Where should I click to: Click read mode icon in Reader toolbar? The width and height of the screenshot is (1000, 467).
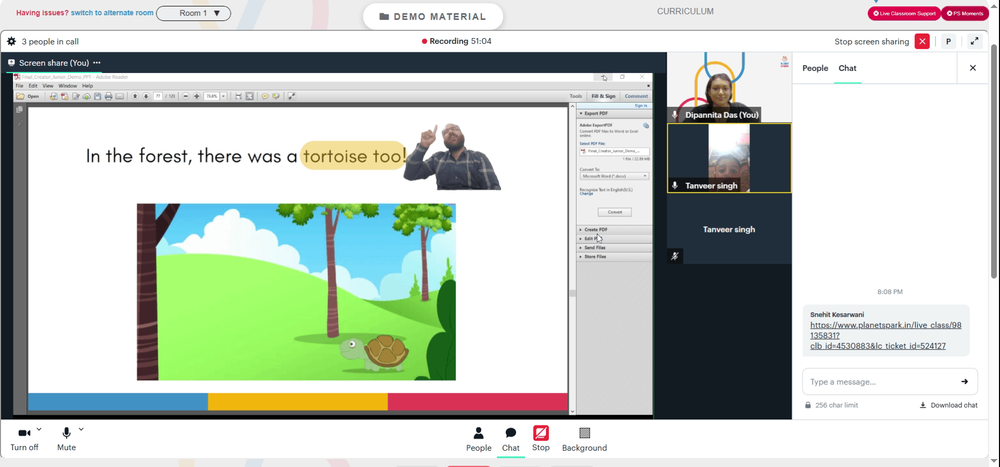[x=291, y=96]
